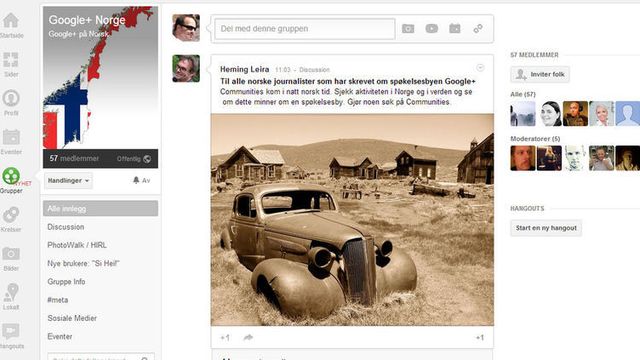Select the #meta category
640x360 pixels.
pos(58,300)
